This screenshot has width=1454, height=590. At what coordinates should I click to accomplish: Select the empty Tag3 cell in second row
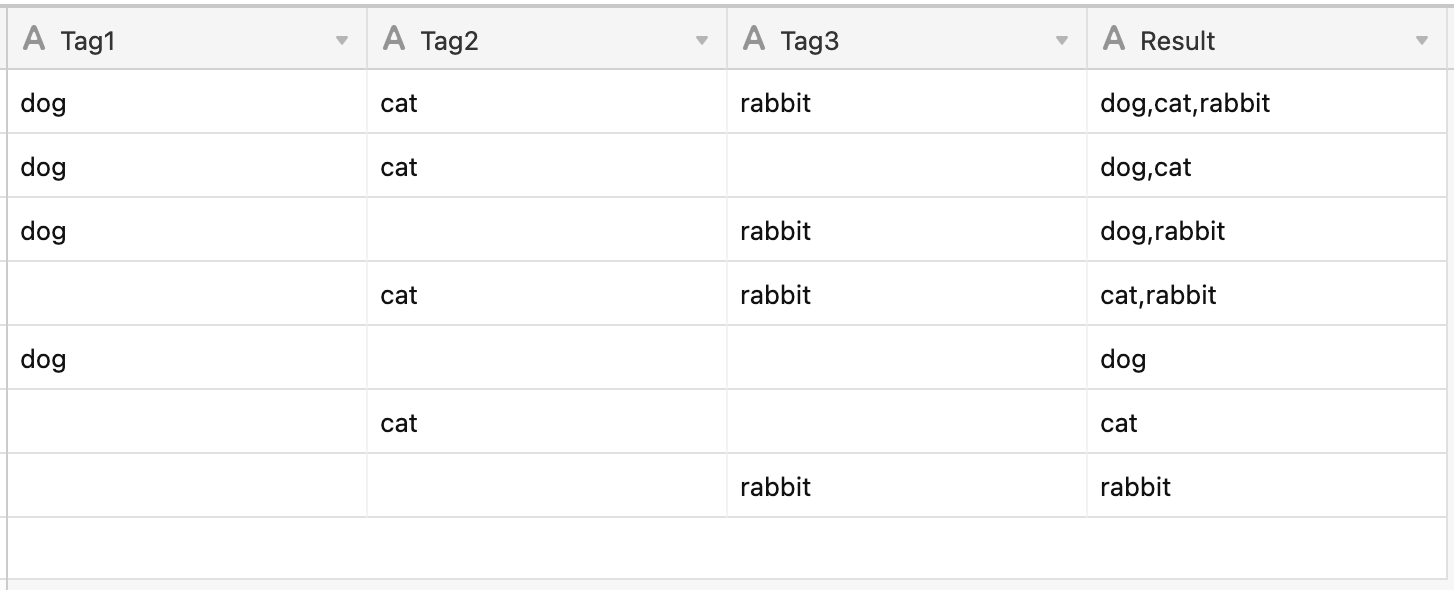[x=907, y=166]
